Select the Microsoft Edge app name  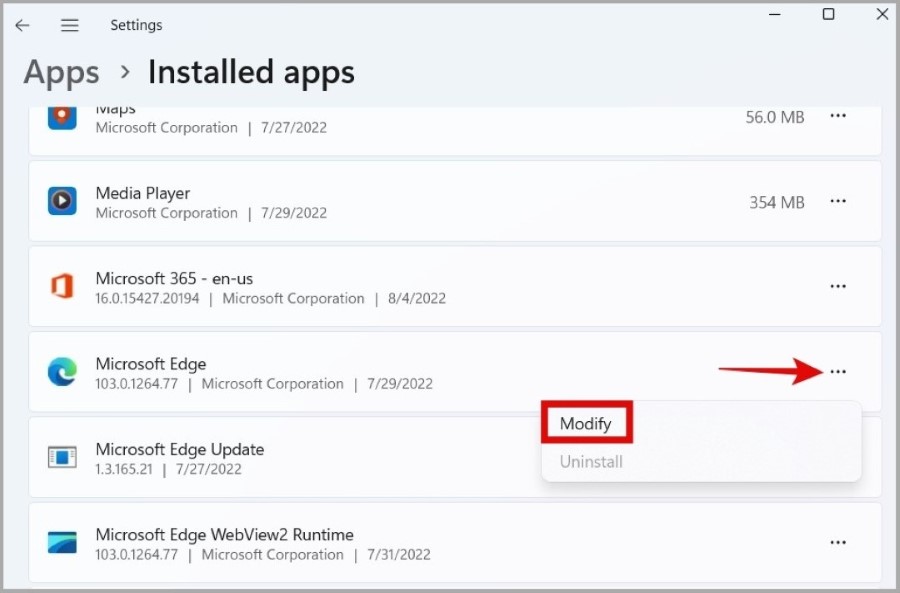tap(151, 364)
